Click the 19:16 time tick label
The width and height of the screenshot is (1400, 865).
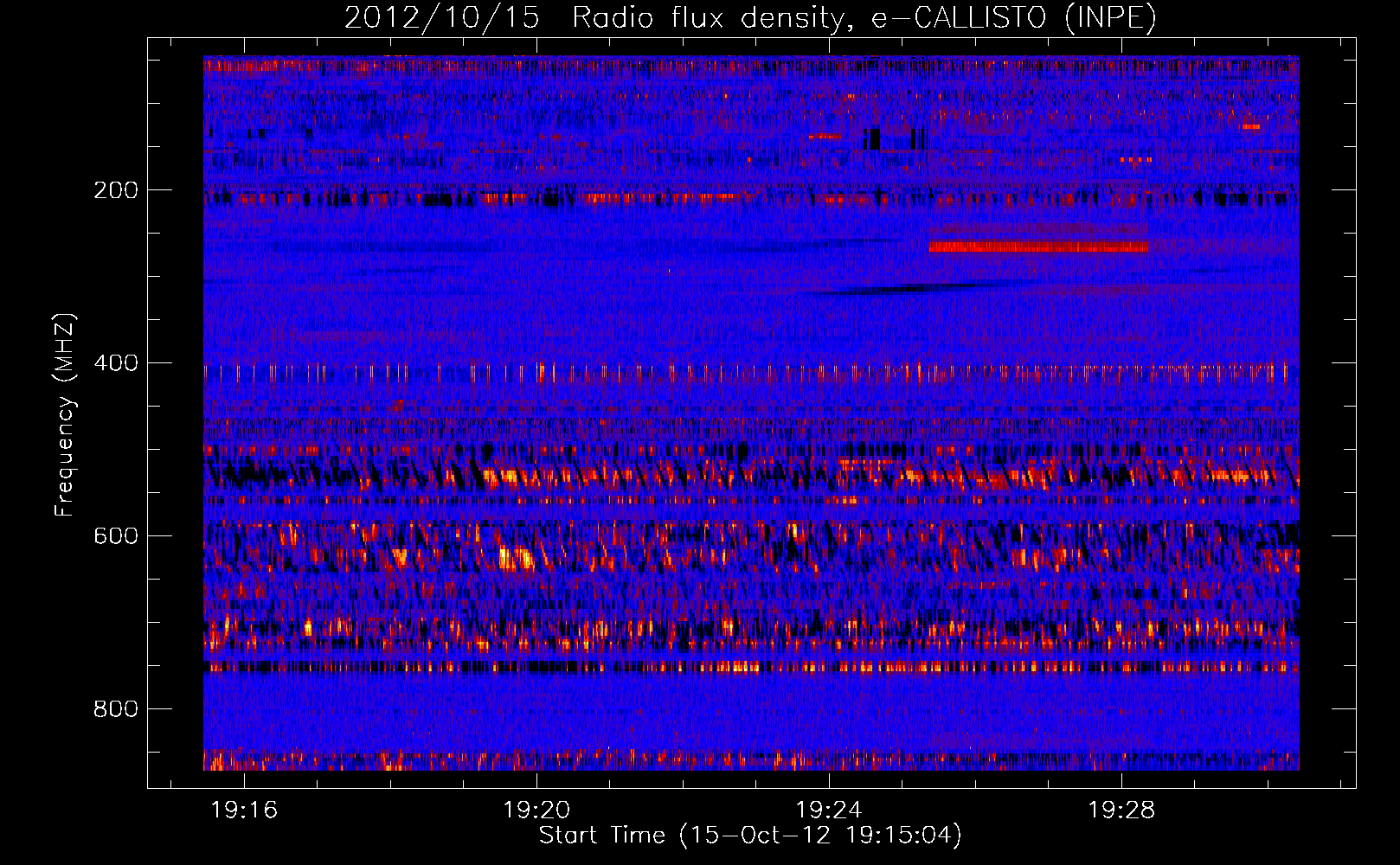click(x=244, y=811)
